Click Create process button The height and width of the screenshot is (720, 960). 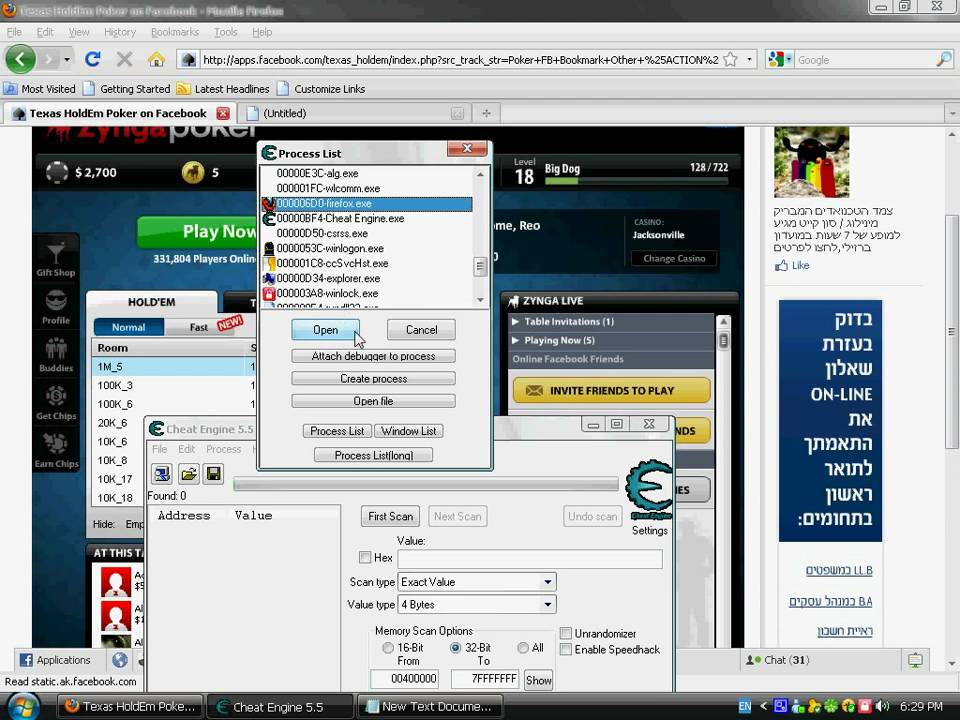click(x=373, y=378)
